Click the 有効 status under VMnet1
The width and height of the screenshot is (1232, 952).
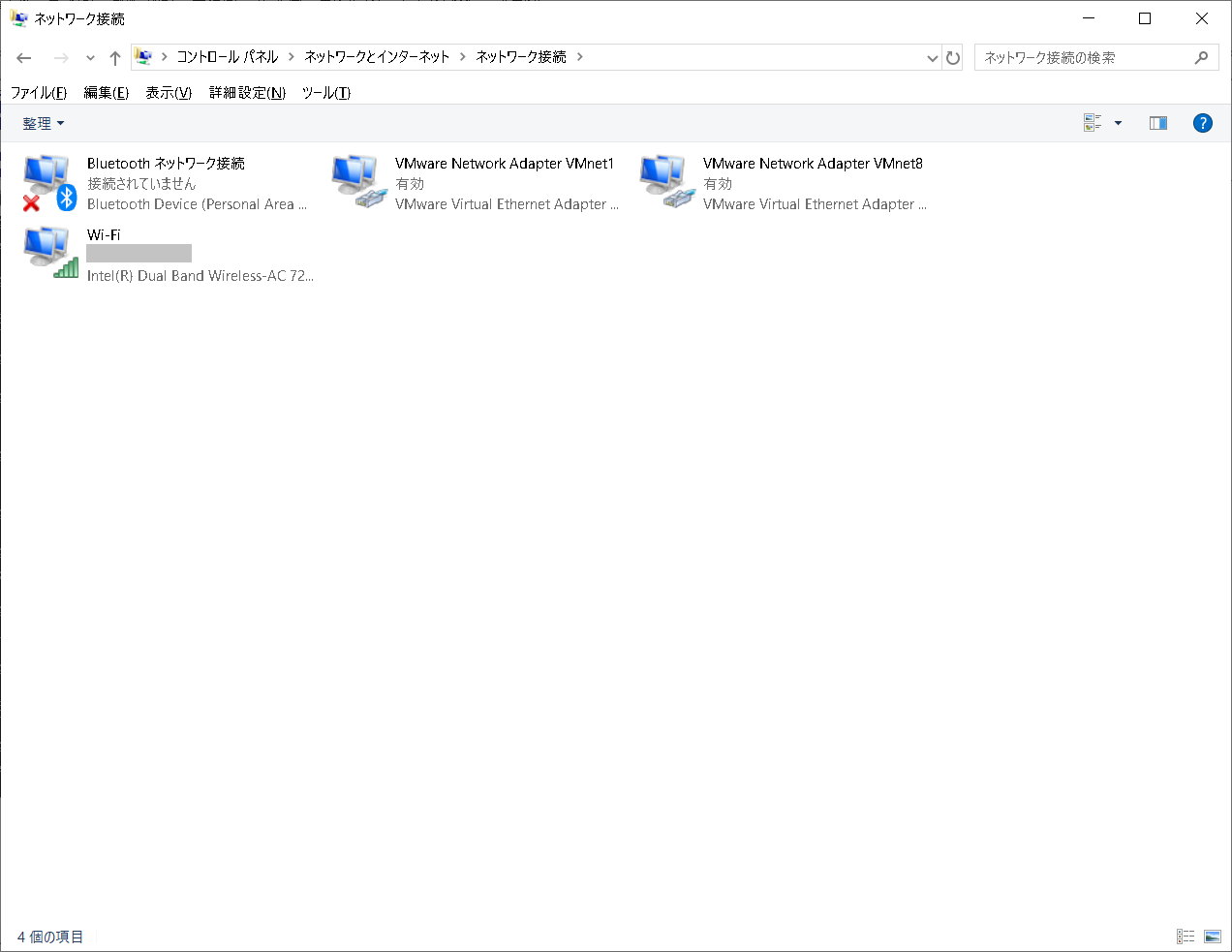[x=410, y=184]
